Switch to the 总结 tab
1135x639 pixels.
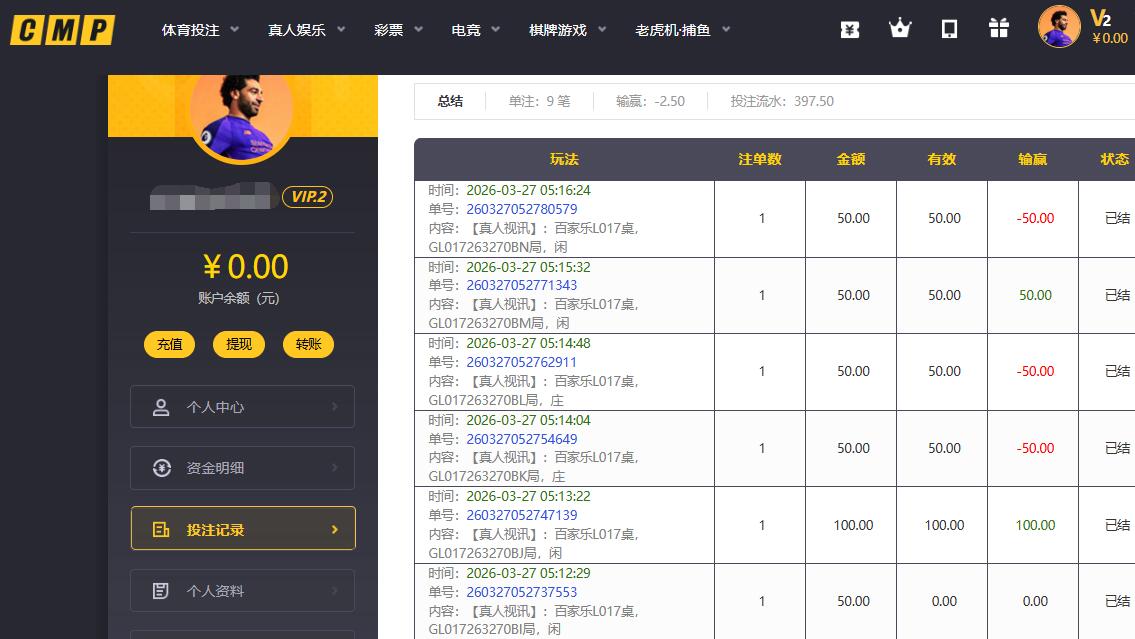click(449, 101)
